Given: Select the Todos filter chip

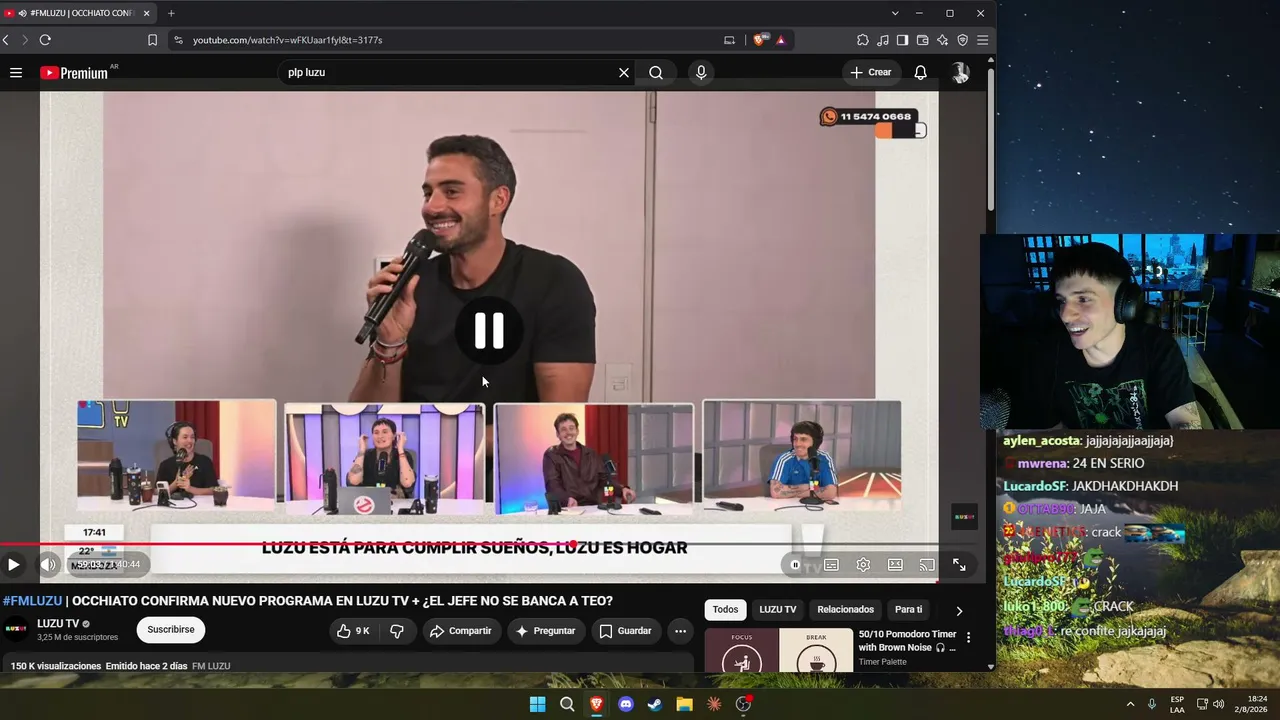Looking at the screenshot, I should (x=726, y=610).
